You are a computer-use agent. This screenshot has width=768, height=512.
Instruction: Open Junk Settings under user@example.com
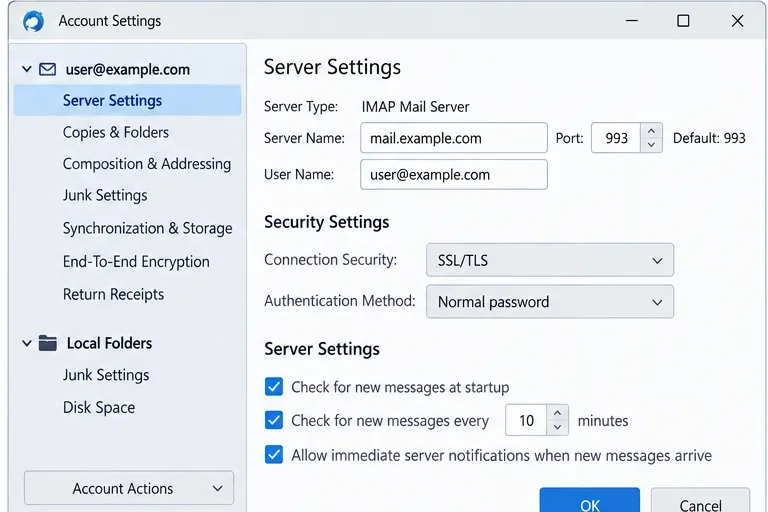(105, 195)
